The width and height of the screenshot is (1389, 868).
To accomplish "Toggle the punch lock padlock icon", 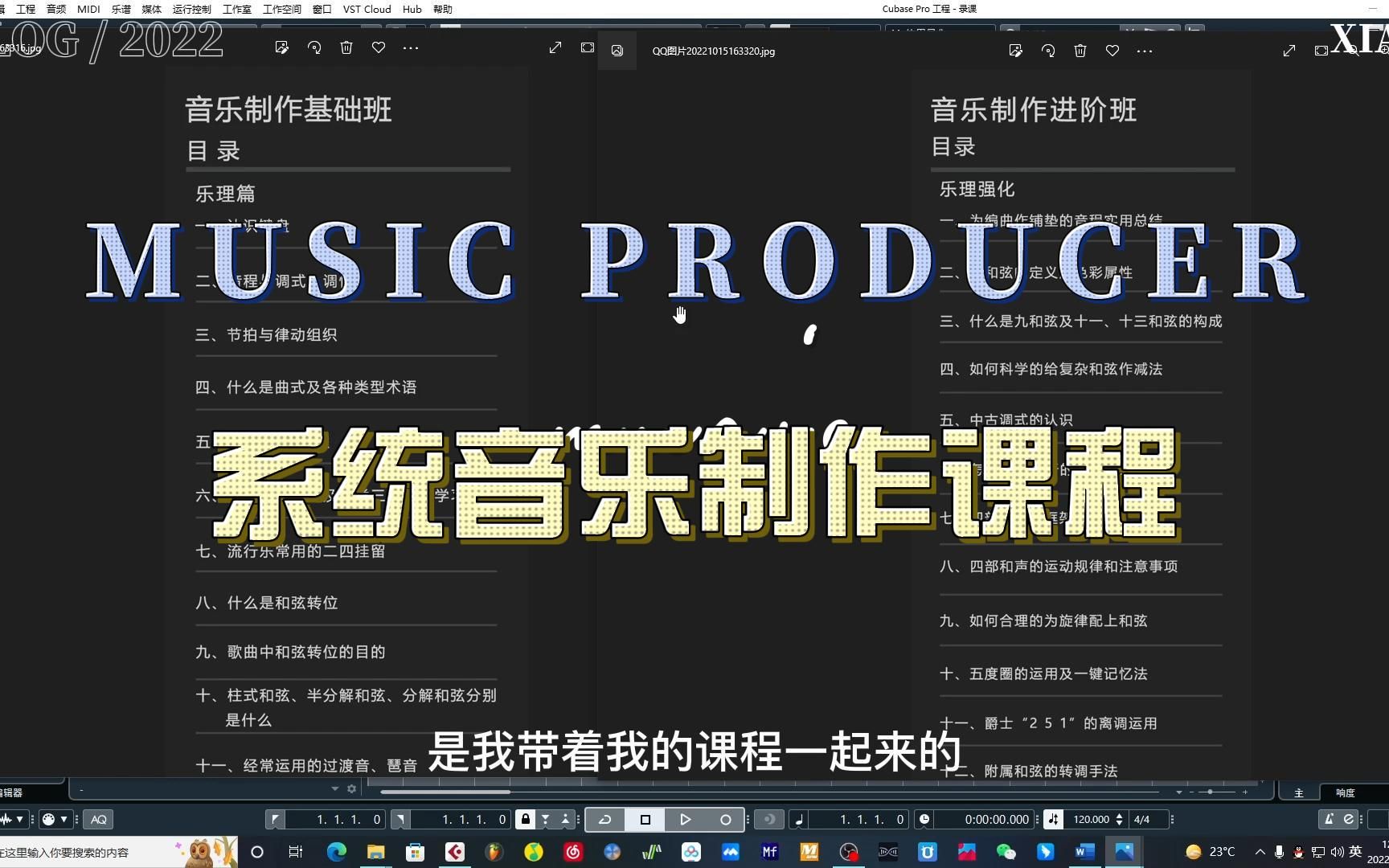I will pos(526,819).
